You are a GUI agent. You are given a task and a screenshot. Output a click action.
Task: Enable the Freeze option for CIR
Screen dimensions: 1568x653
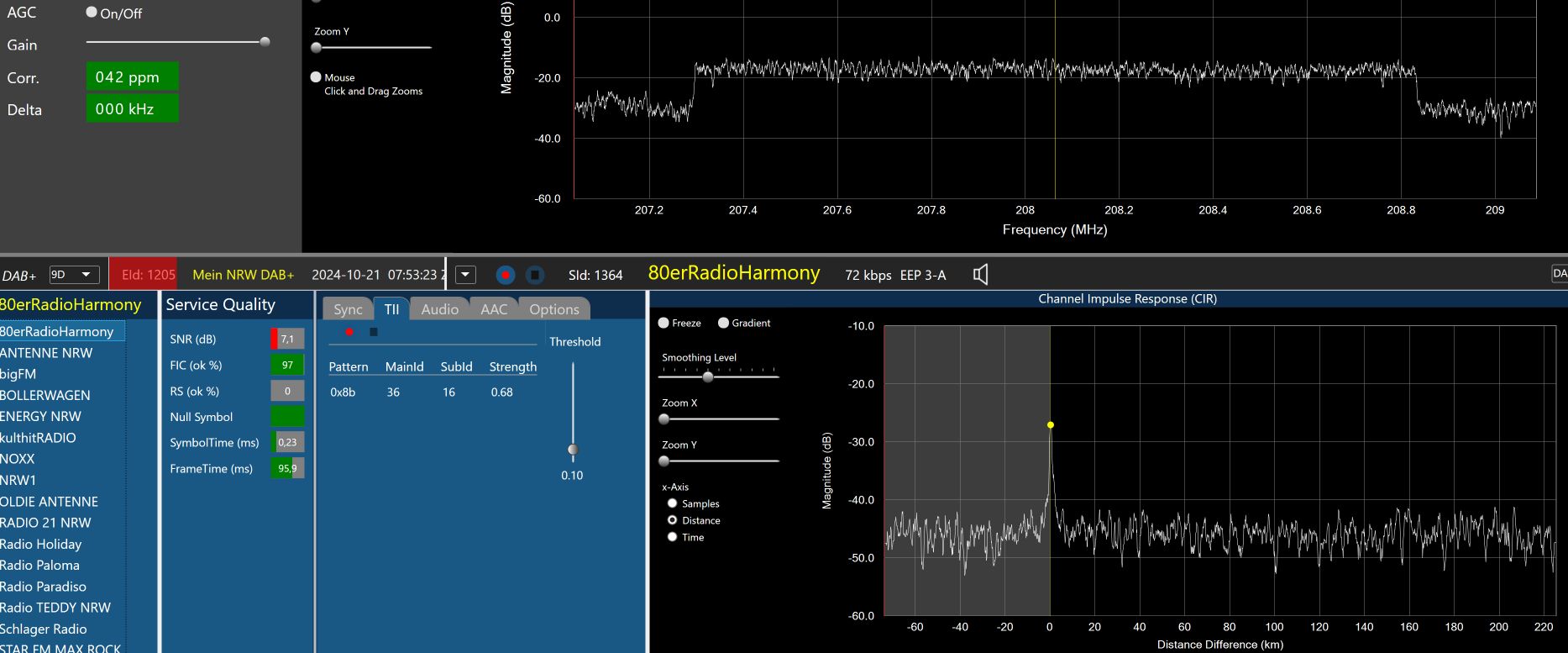tap(663, 323)
